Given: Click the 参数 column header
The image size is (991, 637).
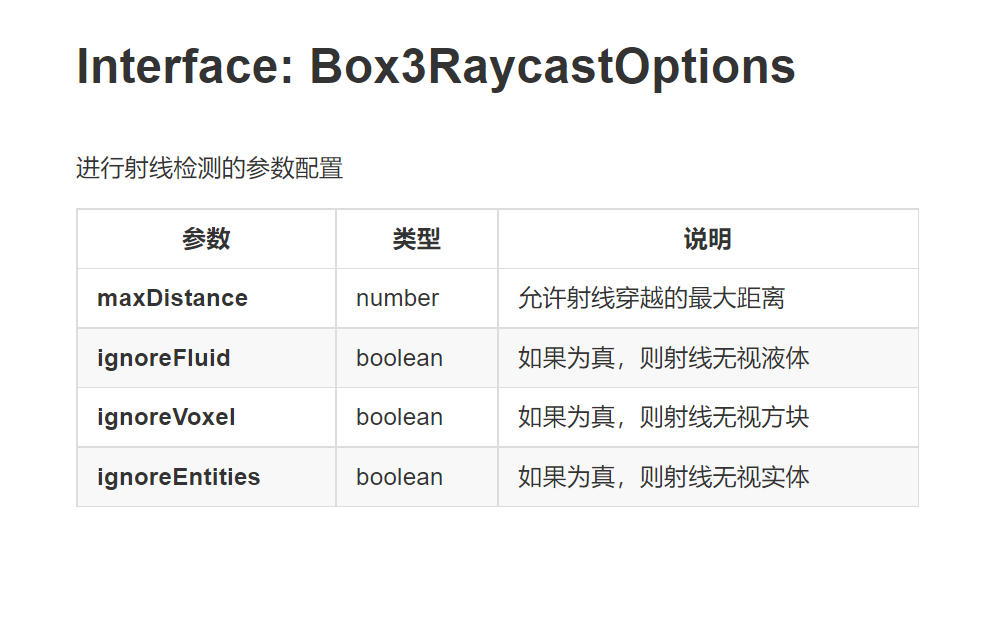Looking at the screenshot, I should point(206,239).
